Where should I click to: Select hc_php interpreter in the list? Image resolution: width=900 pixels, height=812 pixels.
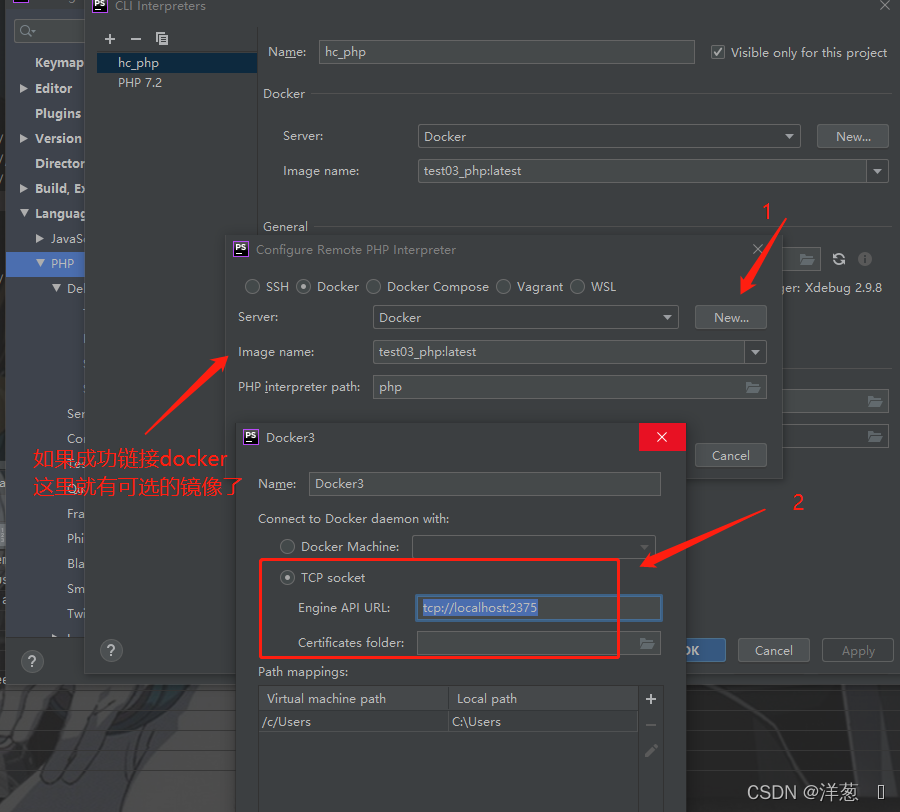[x=177, y=63]
